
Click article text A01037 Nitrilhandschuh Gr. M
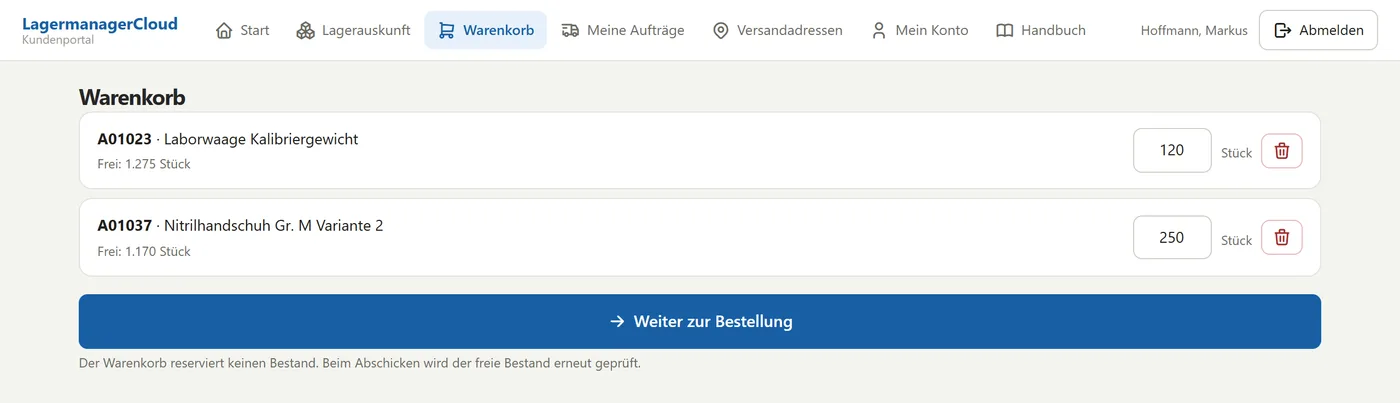pos(240,226)
